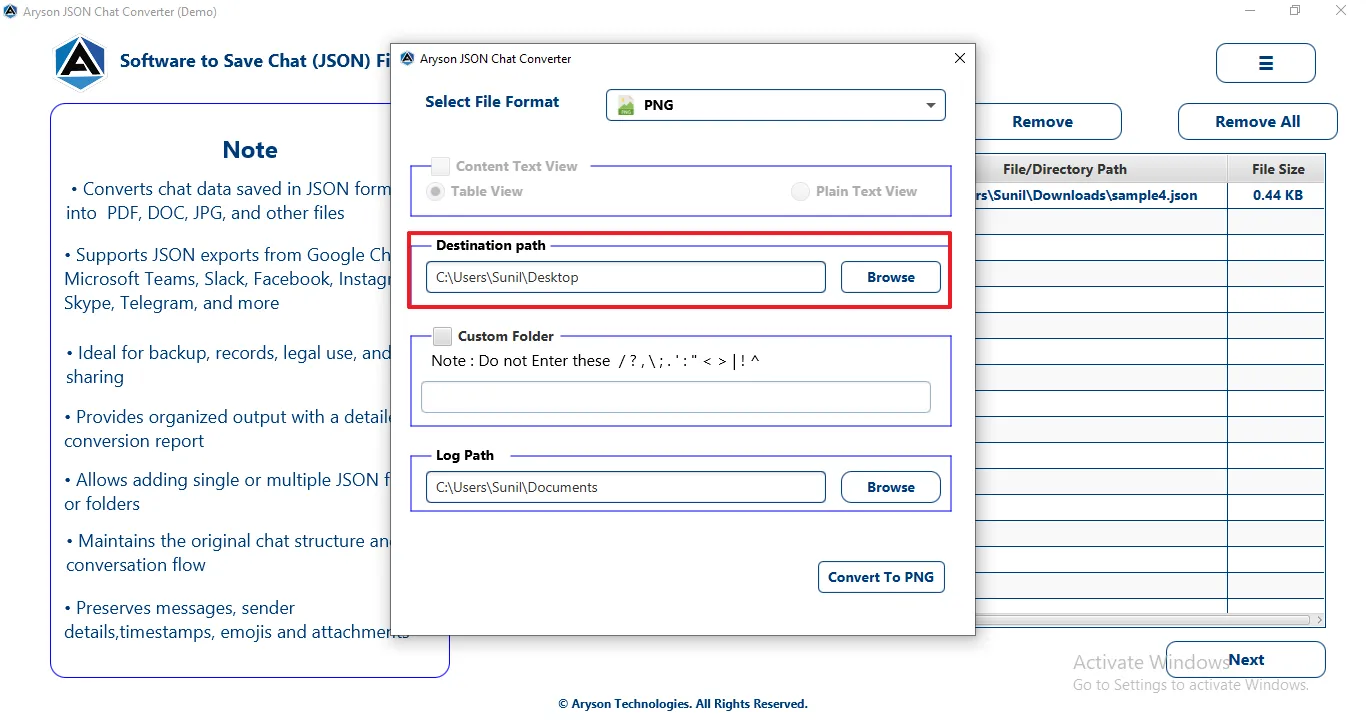Viewport: 1366px width, 728px height.
Task: Browse for a Destination path folder
Action: click(891, 277)
